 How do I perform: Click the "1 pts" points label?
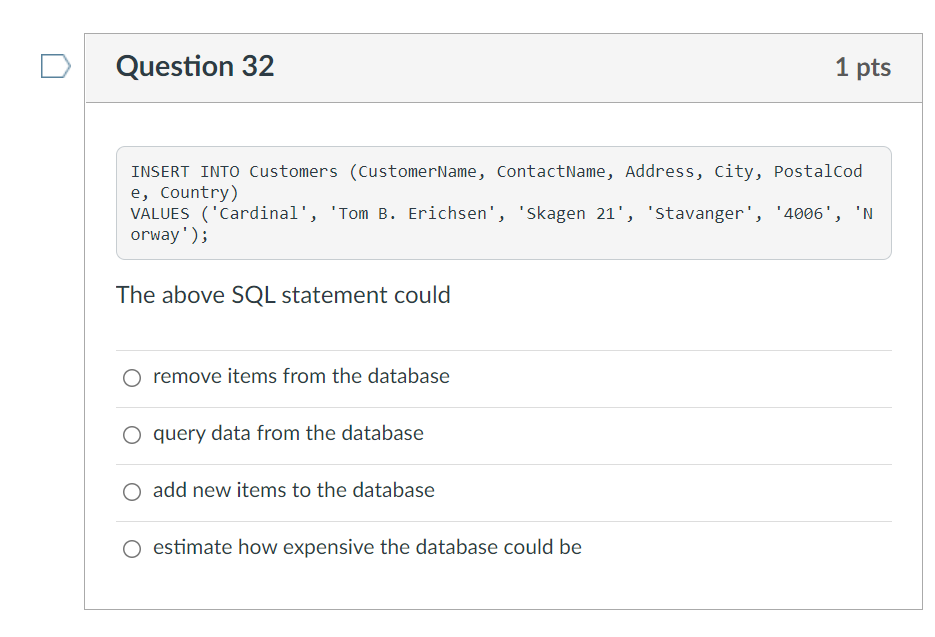[862, 67]
